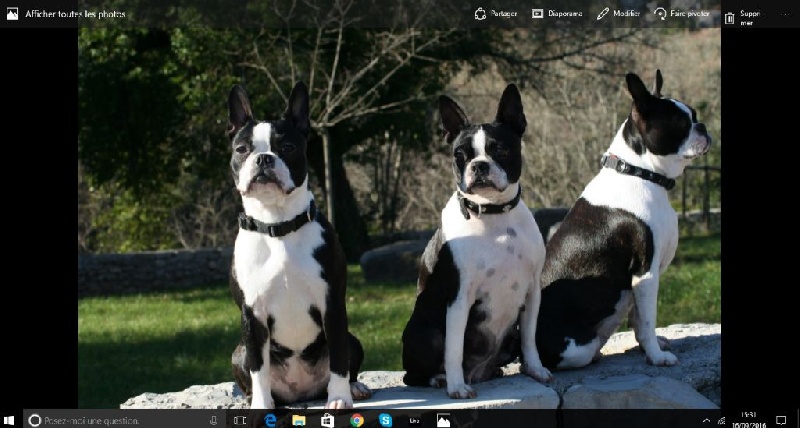The height and width of the screenshot is (428, 800).
Task: Open the Windows Start menu
Action: pyautogui.click(x=9, y=420)
